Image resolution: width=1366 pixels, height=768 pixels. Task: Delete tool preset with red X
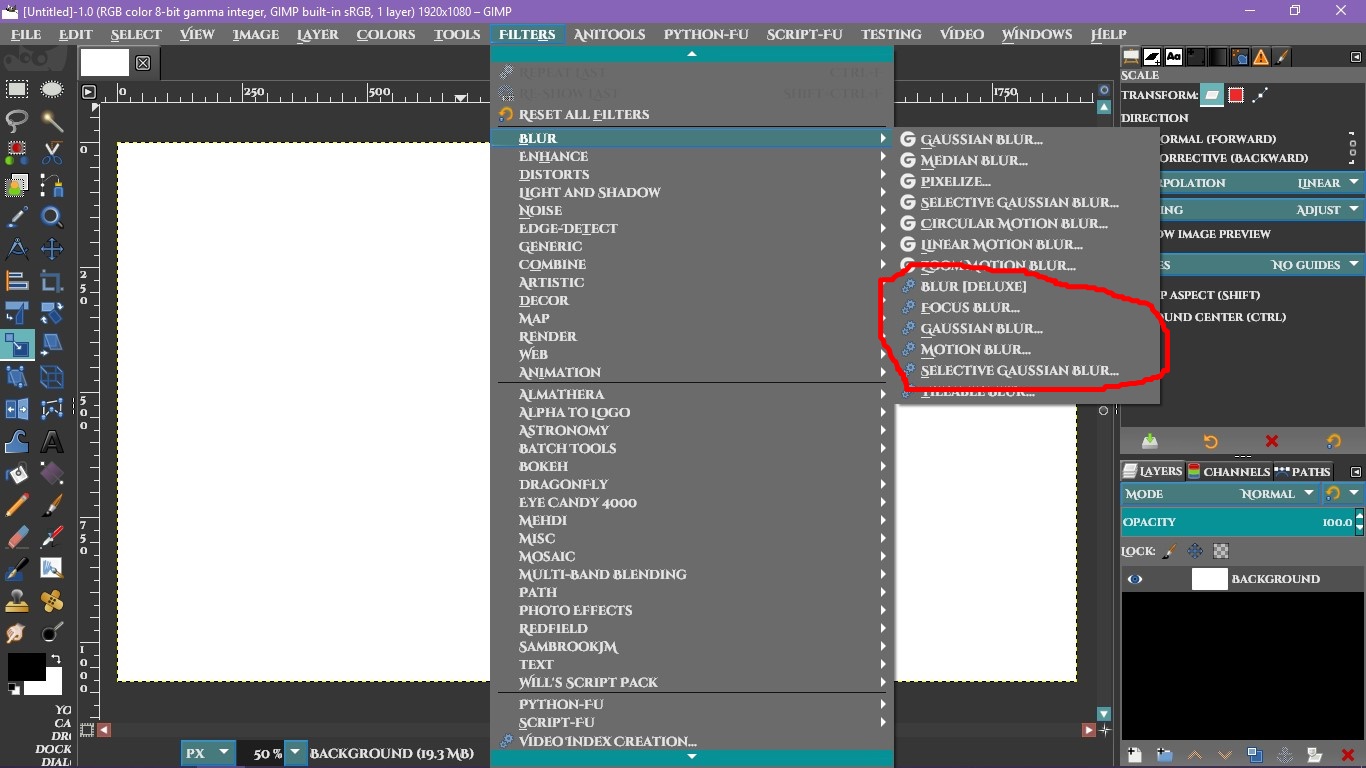(1272, 441)
